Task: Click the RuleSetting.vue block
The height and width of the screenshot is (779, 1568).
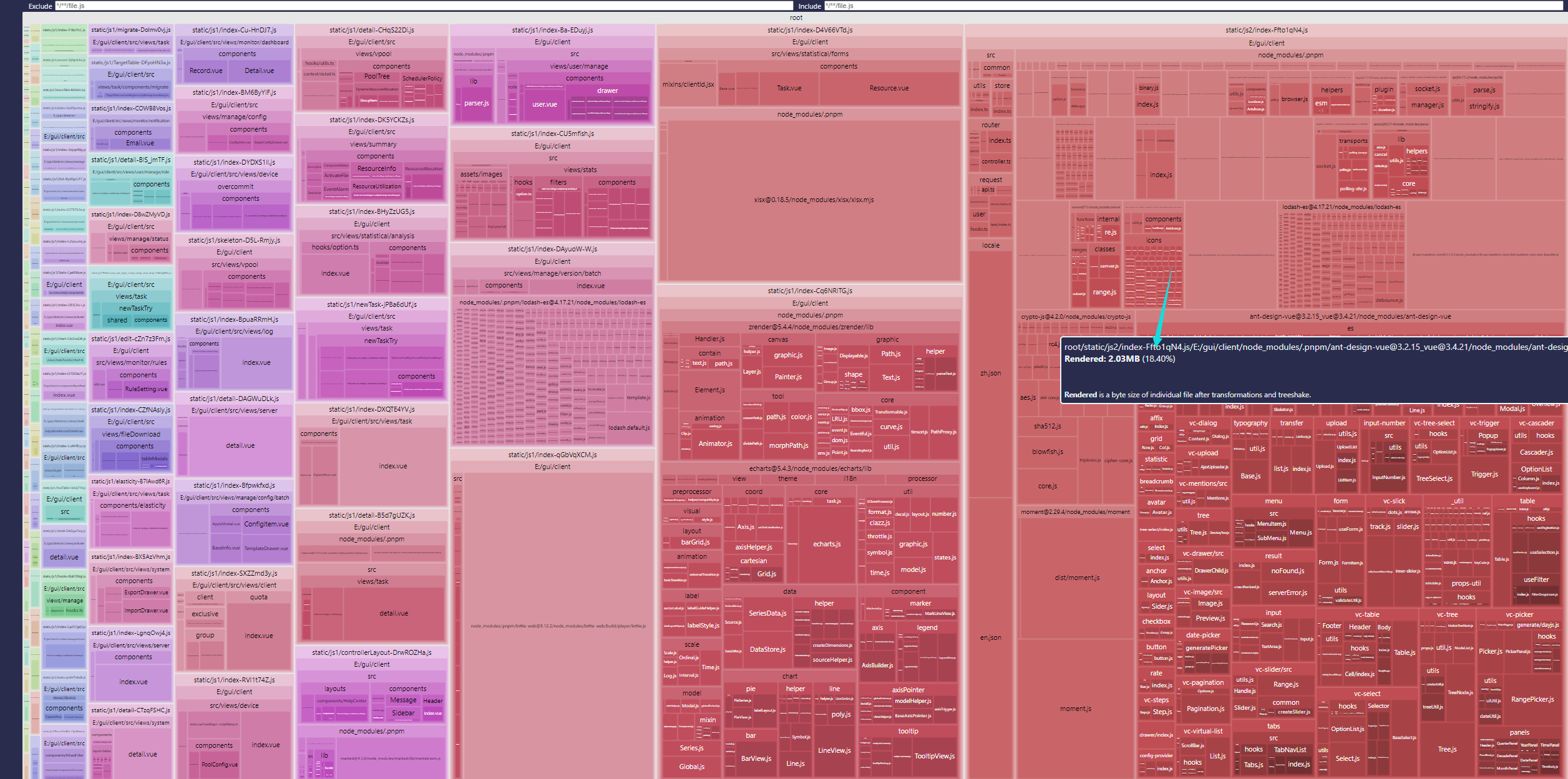Action: [145, 389]
